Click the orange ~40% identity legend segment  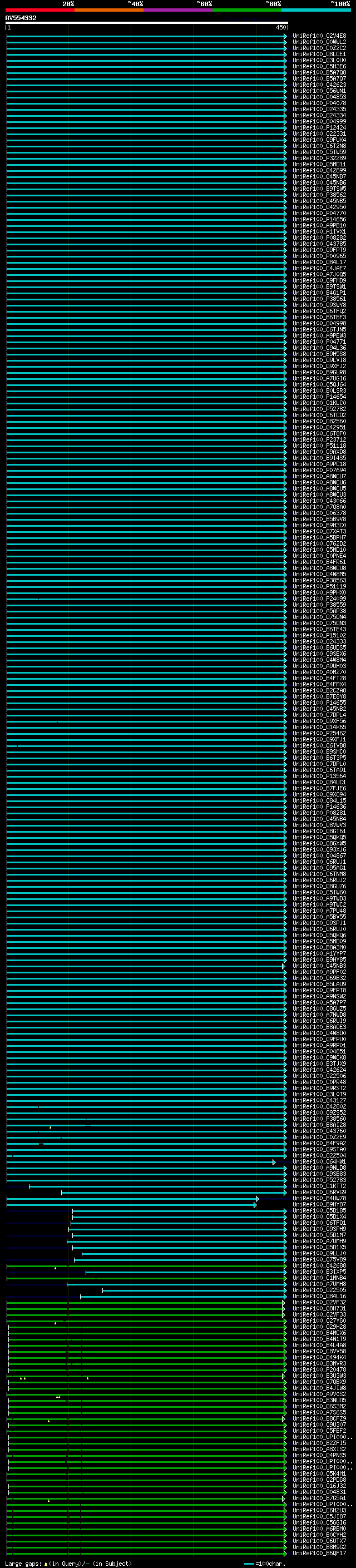(109, 10)
